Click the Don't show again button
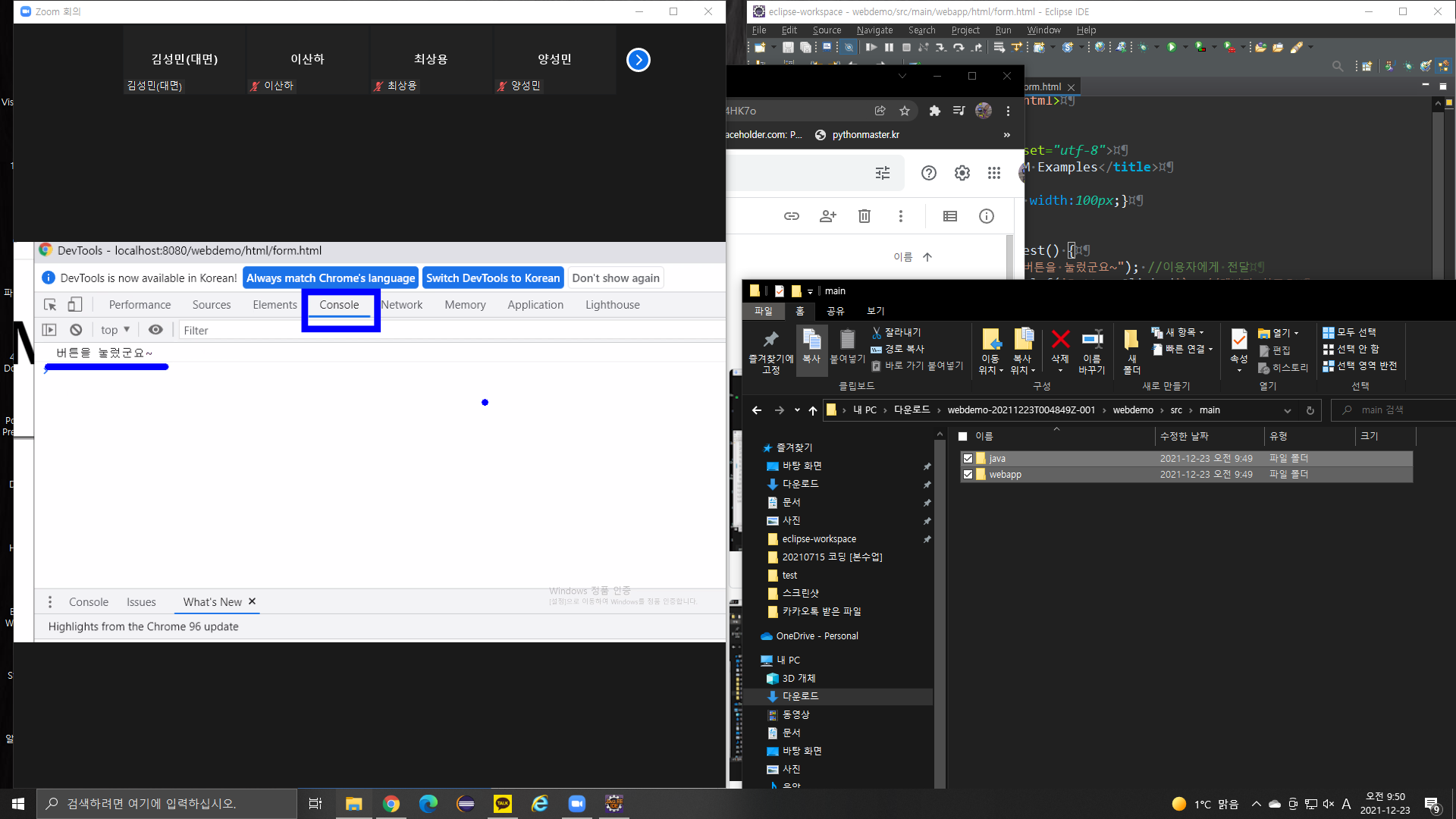The image size is (1456, 819). [x=616, y=278]
